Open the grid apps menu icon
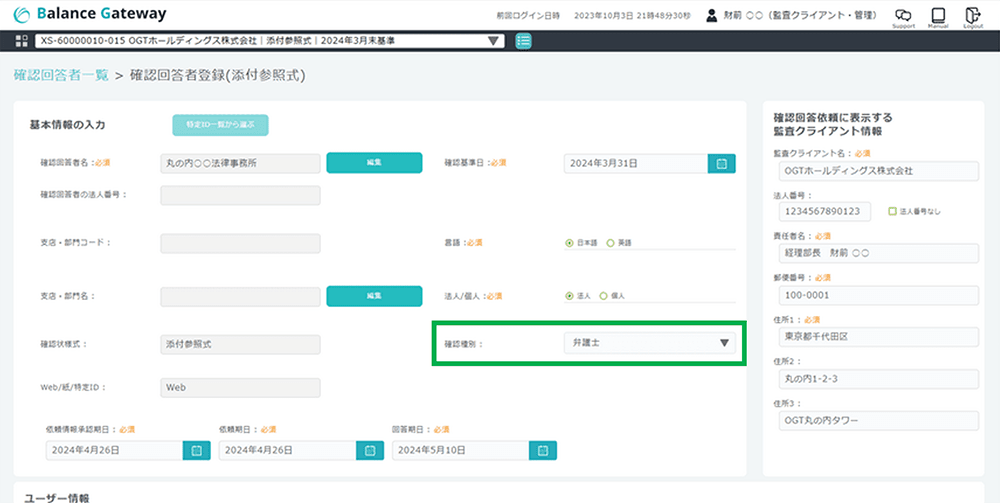The width and height of the screenshot is (1000, 503). pyautogui.click(x=22, y=41)
